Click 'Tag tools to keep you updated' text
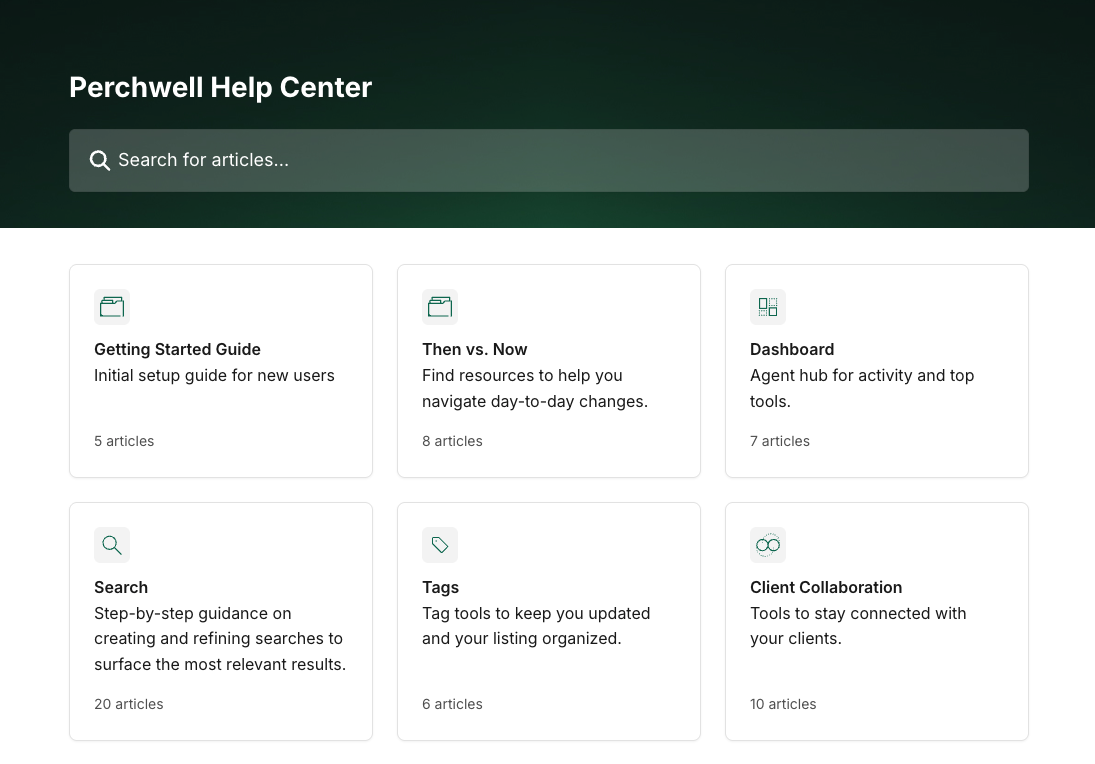1095x764 pixels. point(536,626)
